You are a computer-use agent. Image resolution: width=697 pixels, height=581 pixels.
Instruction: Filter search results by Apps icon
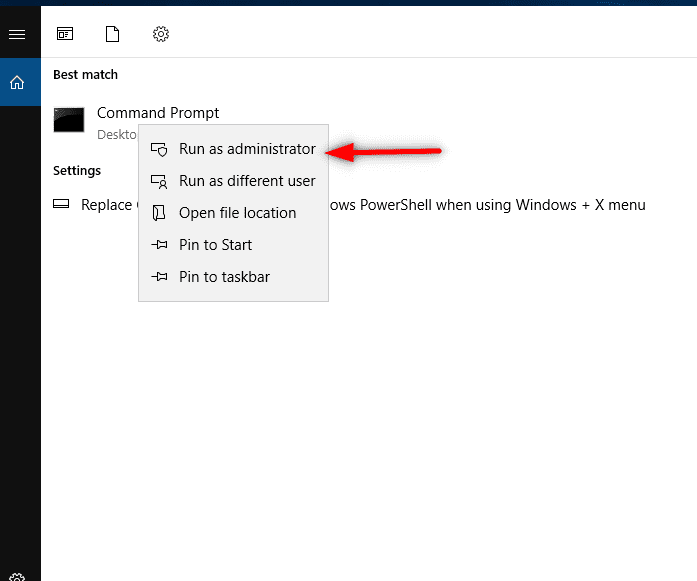coord(65,34)
